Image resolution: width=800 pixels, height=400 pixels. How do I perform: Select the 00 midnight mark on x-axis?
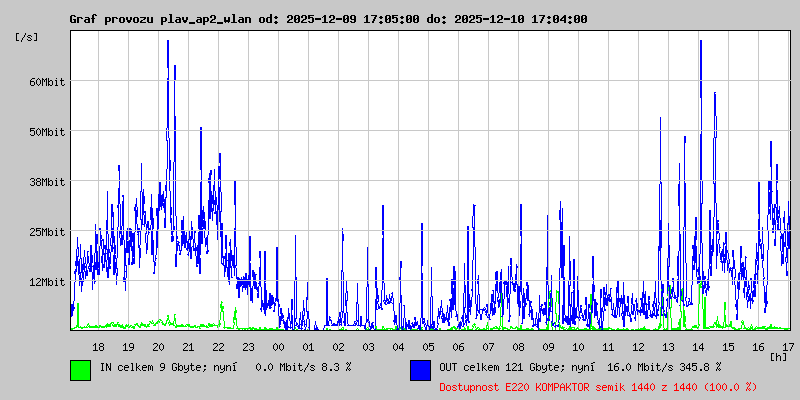278,347
